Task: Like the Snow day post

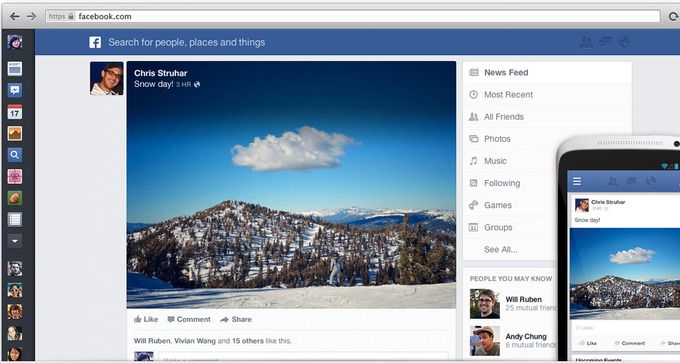Action: 146,320
